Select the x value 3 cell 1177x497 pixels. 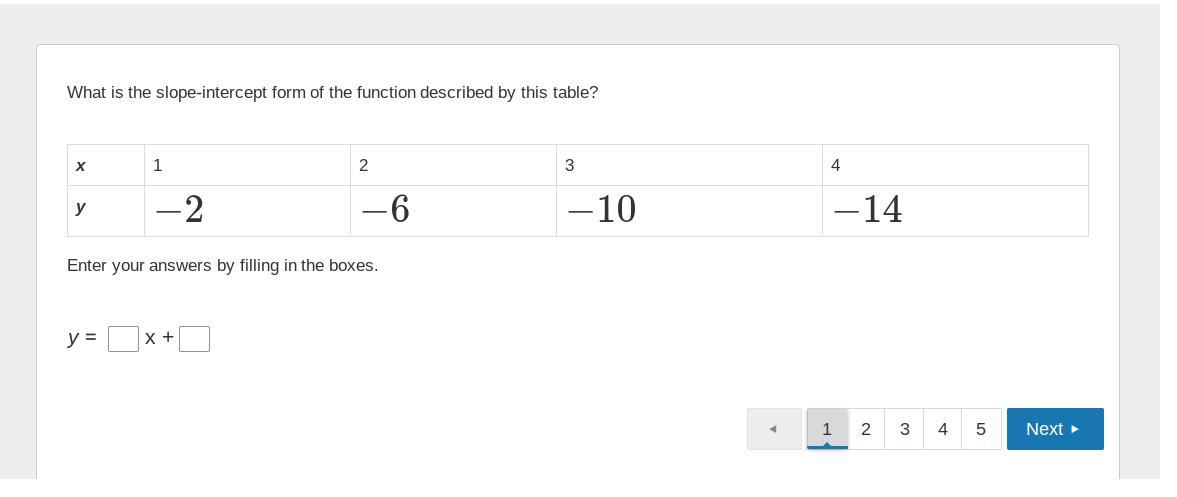[x=689, y=165]
